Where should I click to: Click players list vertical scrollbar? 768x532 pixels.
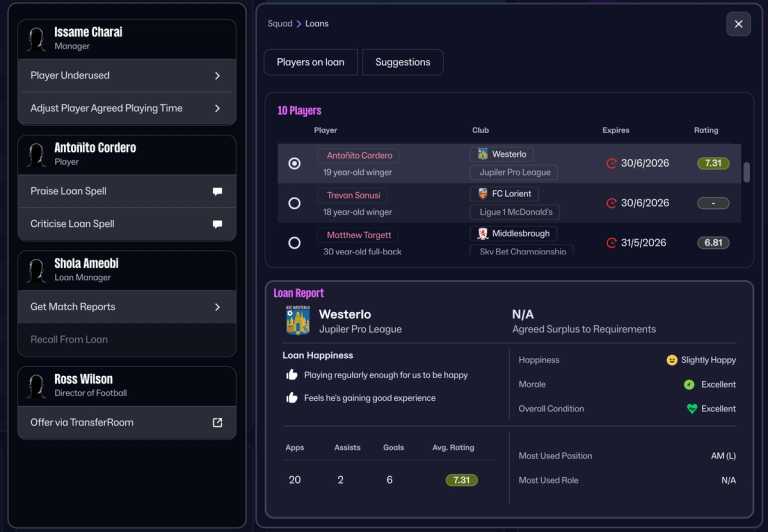746,172
